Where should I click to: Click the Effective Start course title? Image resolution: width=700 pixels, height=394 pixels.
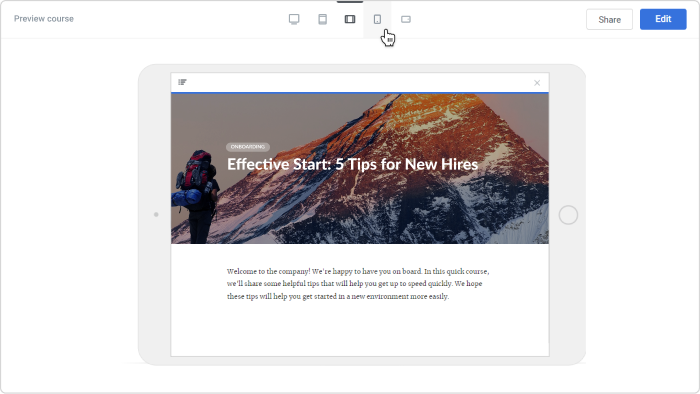click(x=353, y=164)
